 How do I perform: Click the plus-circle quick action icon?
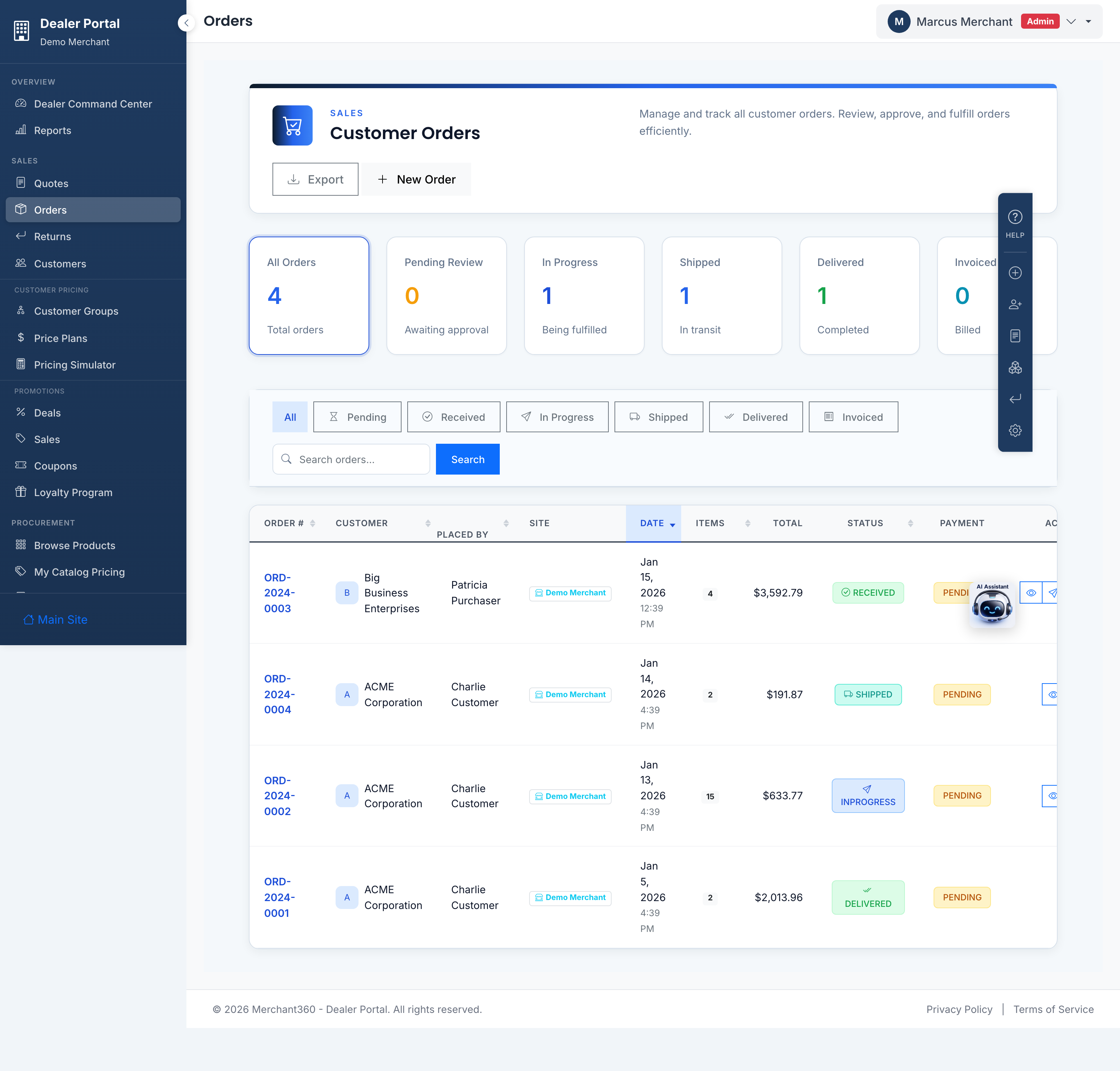pyautogui.click(x=1015, y=273)
